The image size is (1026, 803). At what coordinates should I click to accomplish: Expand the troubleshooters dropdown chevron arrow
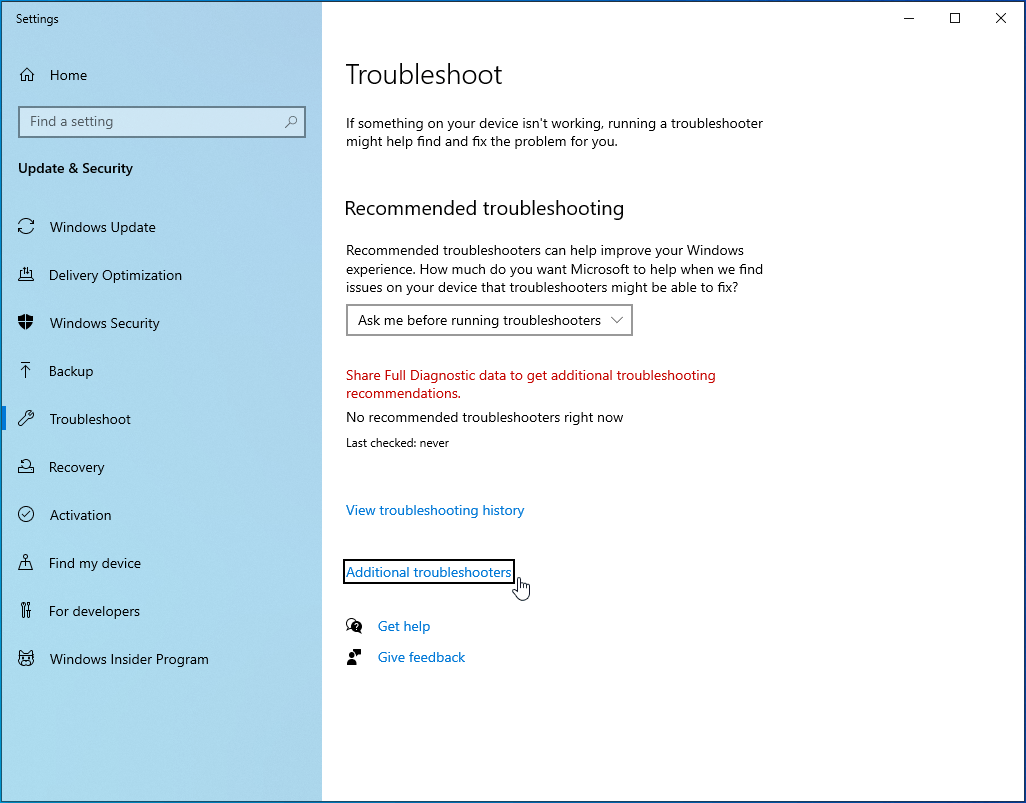617,320
